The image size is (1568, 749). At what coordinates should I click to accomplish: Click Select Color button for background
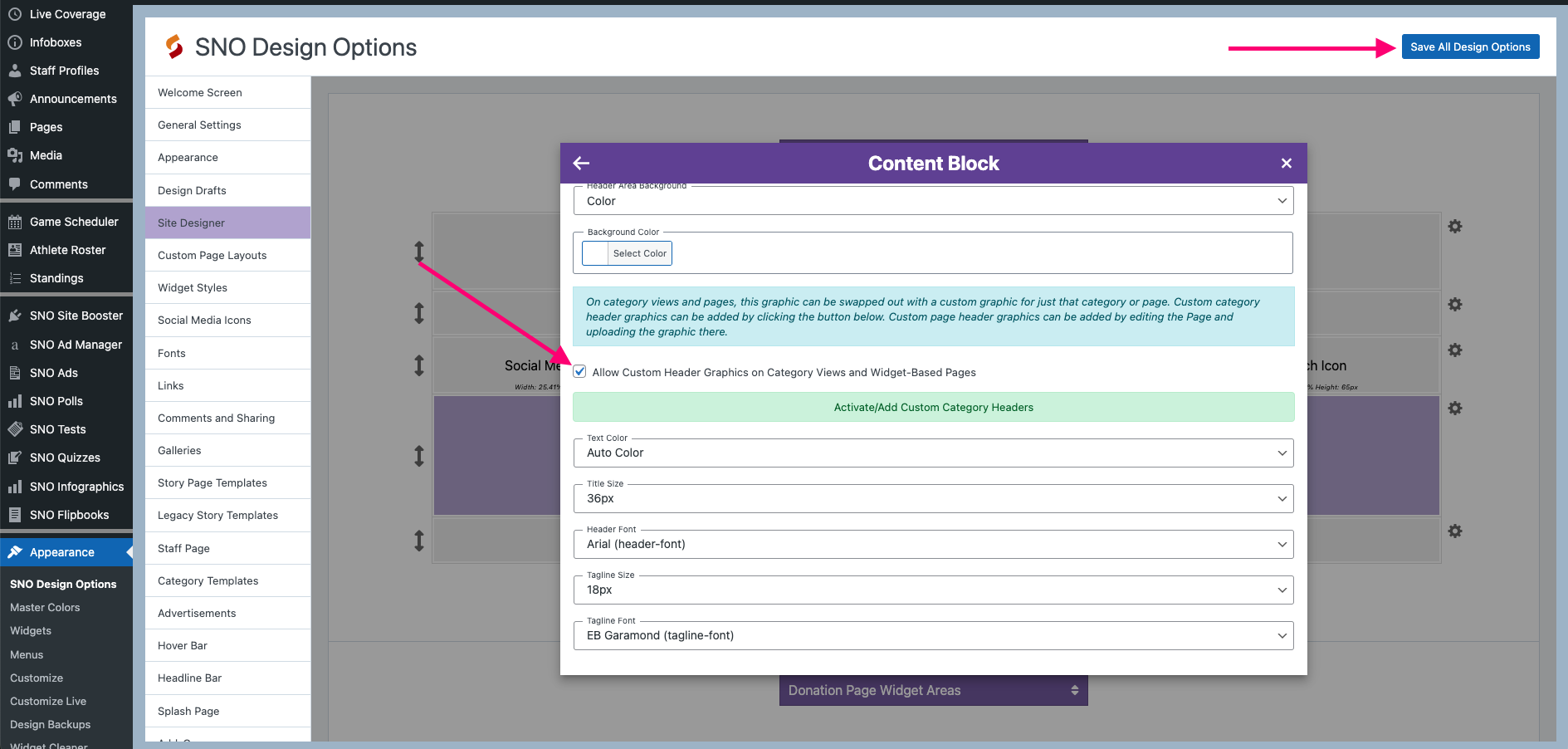(639, 253)
